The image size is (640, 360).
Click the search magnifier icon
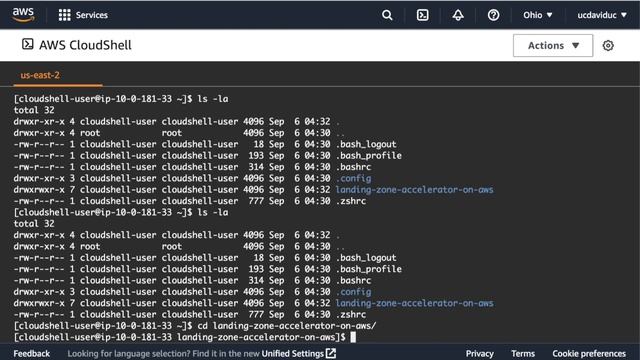(x=387, y=15)
